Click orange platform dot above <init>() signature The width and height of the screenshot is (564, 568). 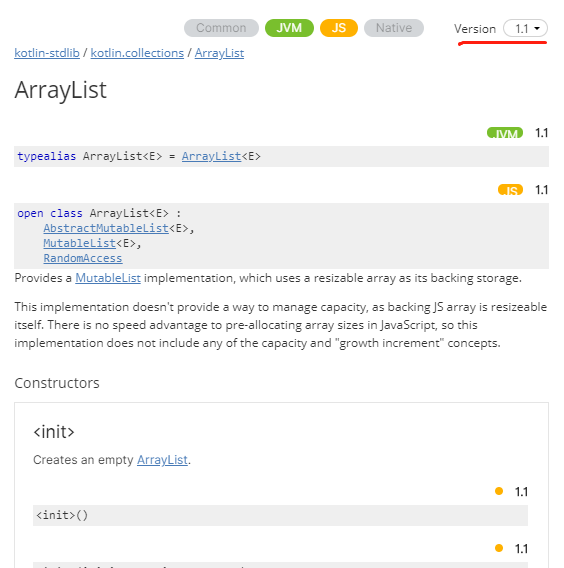(x=499, y=491)
